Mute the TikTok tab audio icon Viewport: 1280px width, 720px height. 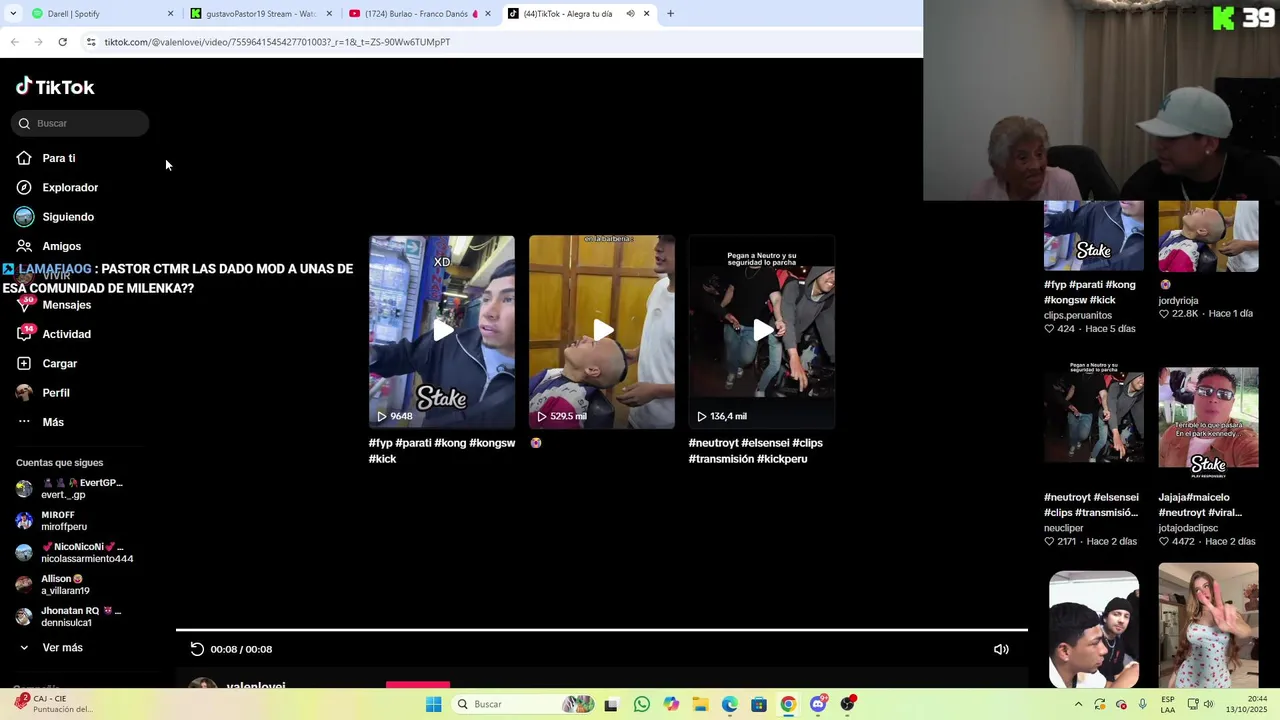click(x=630, y=14)
